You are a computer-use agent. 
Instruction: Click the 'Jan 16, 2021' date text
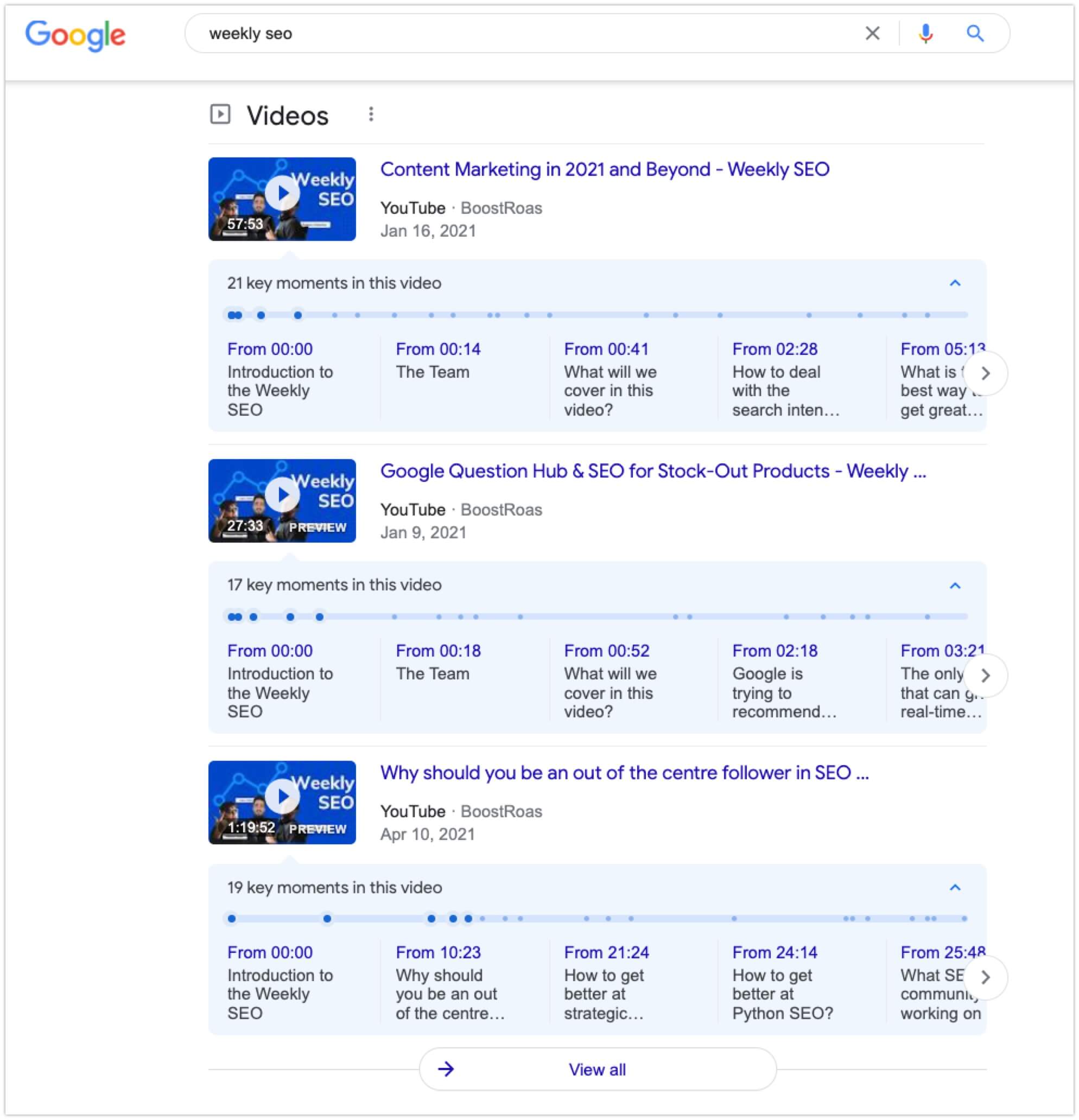pyautogui.click(x=428, y=231)
